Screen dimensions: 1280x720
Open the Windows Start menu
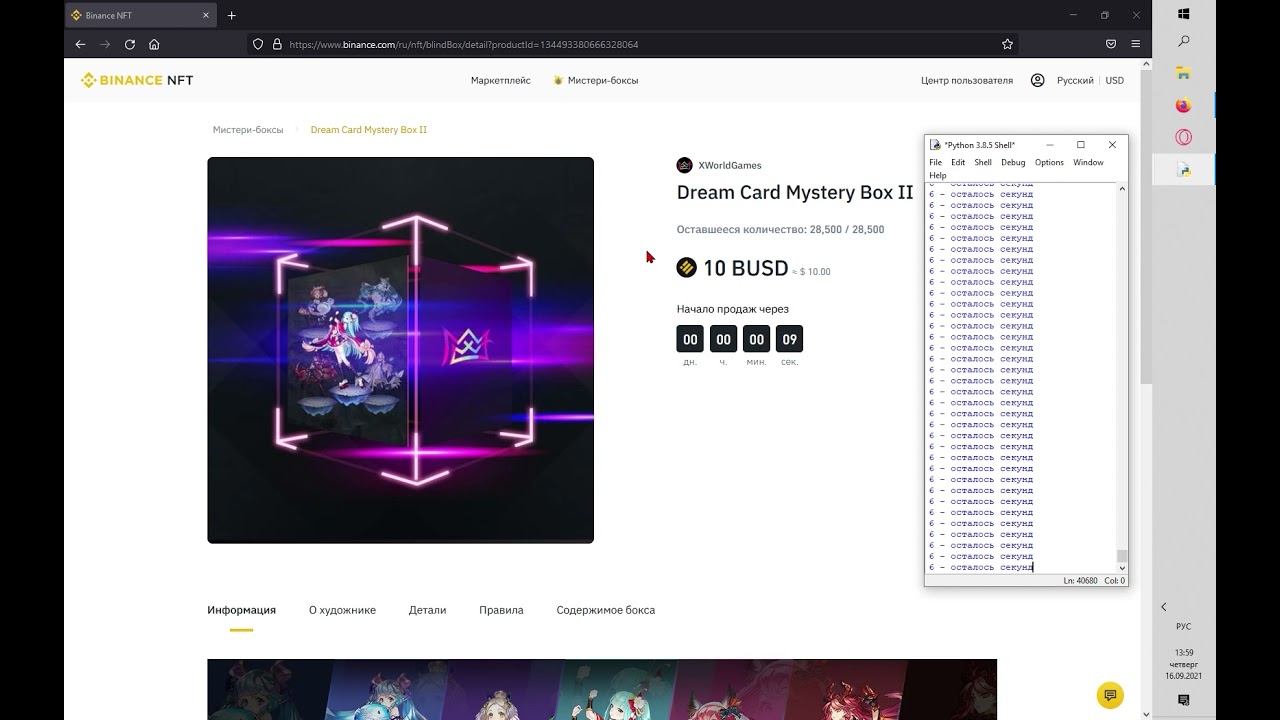tap(1184, 14)
